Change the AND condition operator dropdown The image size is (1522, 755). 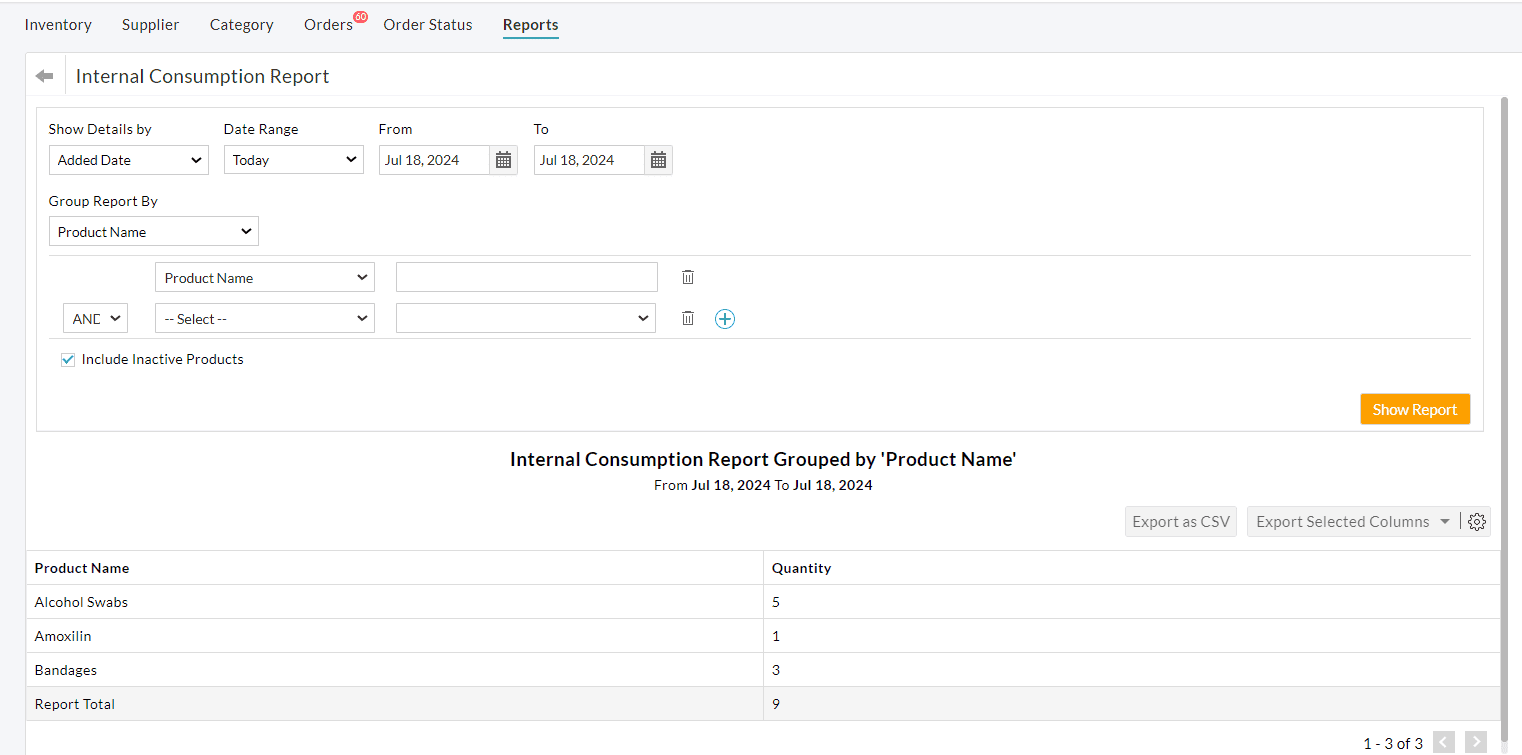click(x=95, y=318)
